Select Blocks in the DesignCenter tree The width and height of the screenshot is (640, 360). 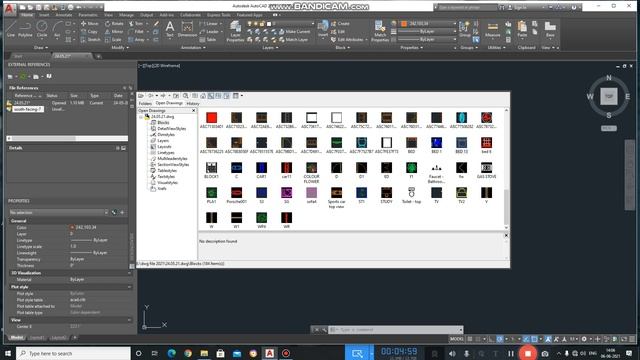coord(163,122)
